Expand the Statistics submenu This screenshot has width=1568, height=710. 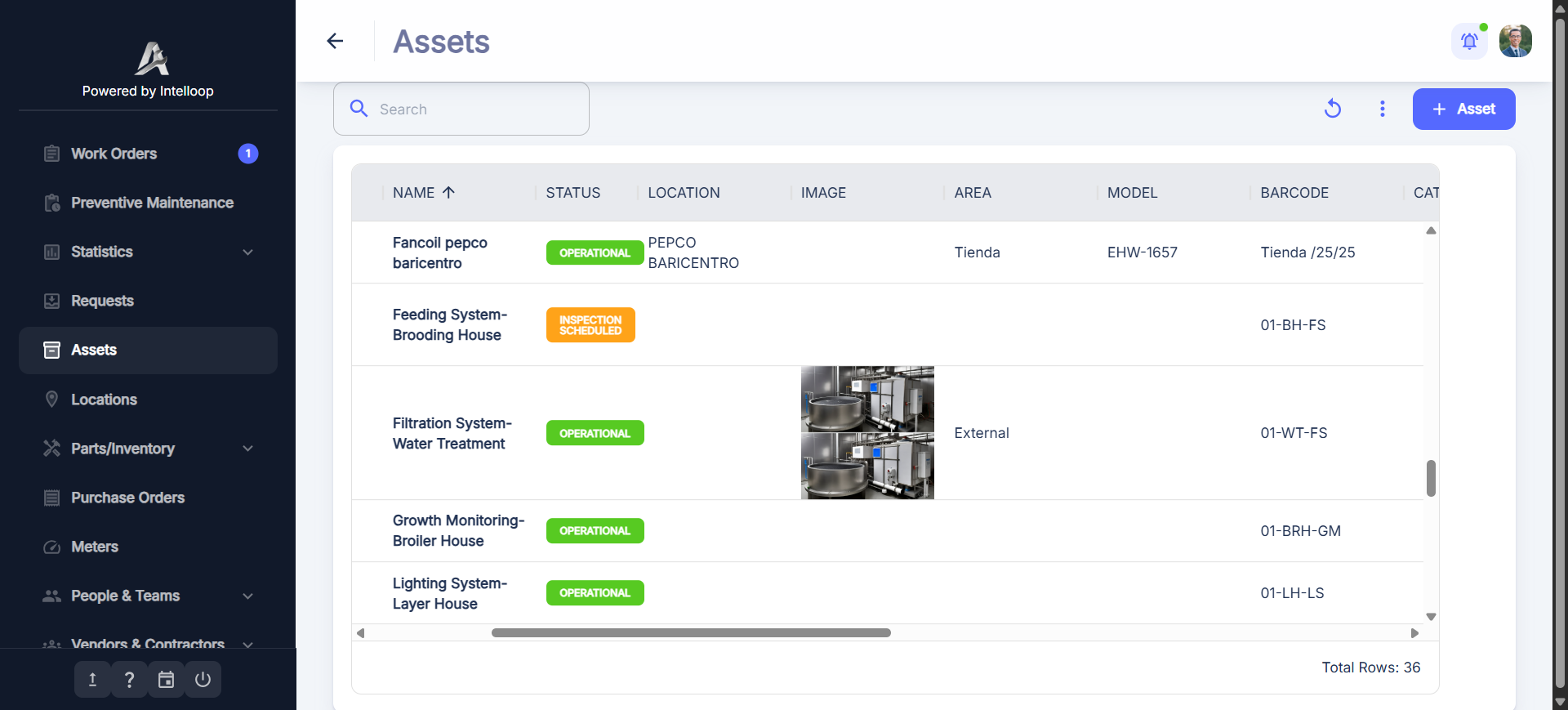coord(247,252)
